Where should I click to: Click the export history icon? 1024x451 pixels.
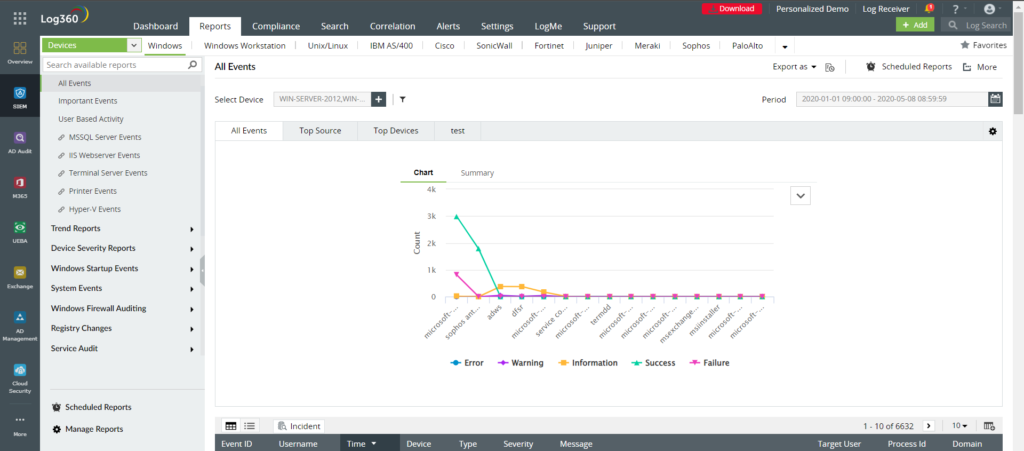coord(830,67)
